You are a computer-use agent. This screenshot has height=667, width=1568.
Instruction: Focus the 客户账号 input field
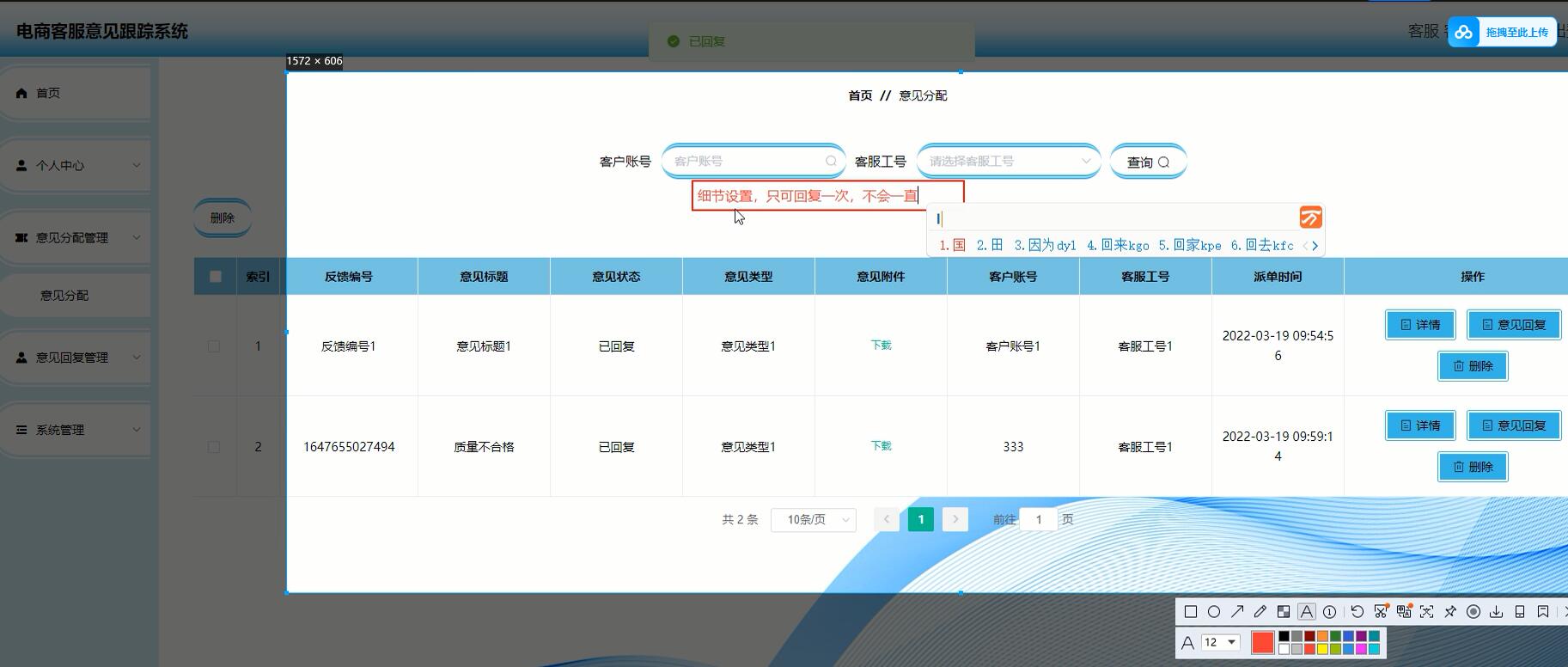click(753, 161)
